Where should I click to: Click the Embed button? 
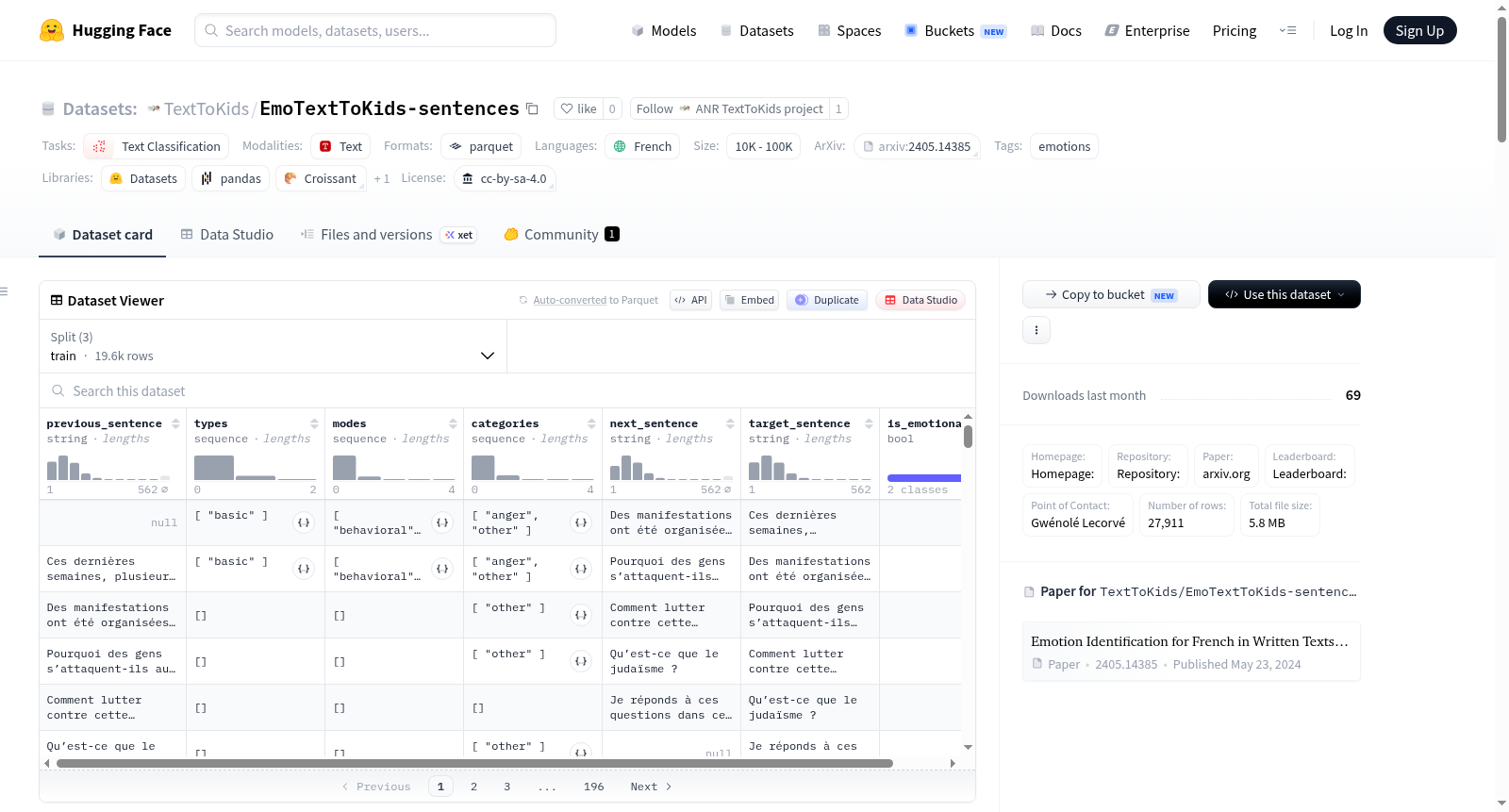(749, 300)
